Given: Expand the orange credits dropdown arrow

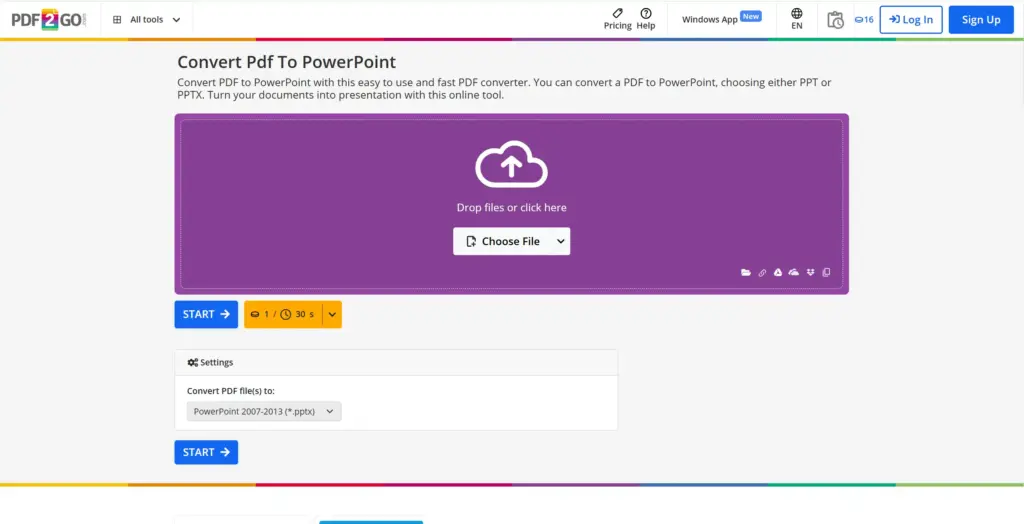Looking at the screenshot, I should tap(332, 314).
